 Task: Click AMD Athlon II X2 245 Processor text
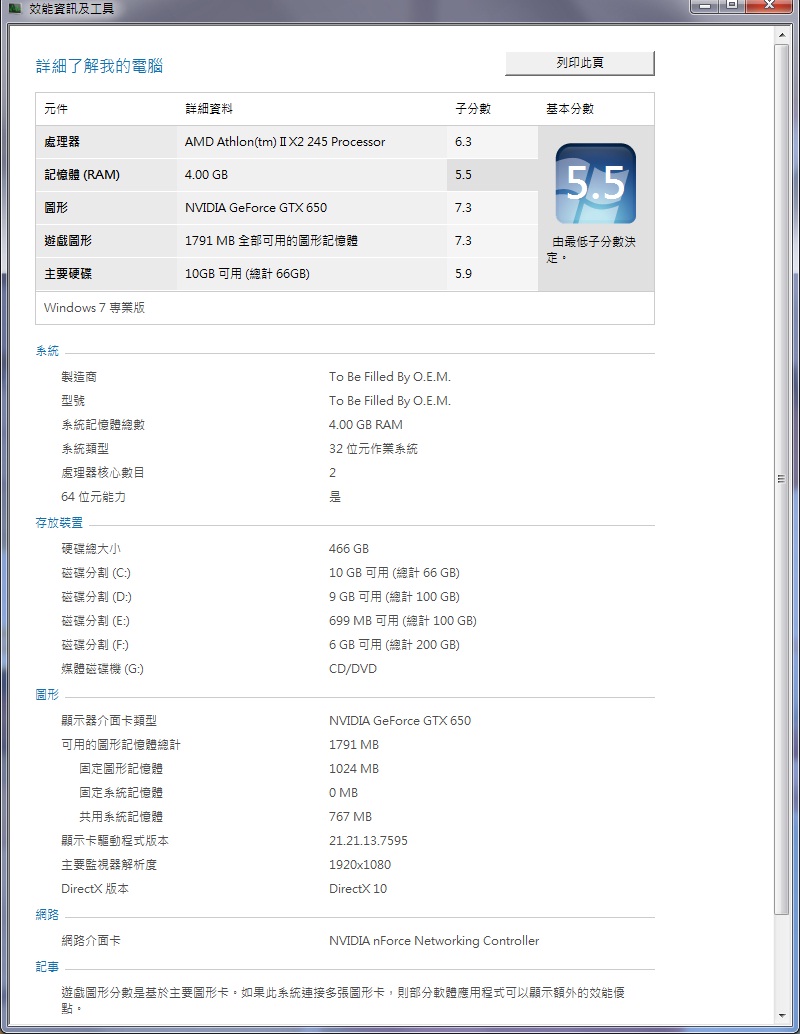[x=285, y=142]
